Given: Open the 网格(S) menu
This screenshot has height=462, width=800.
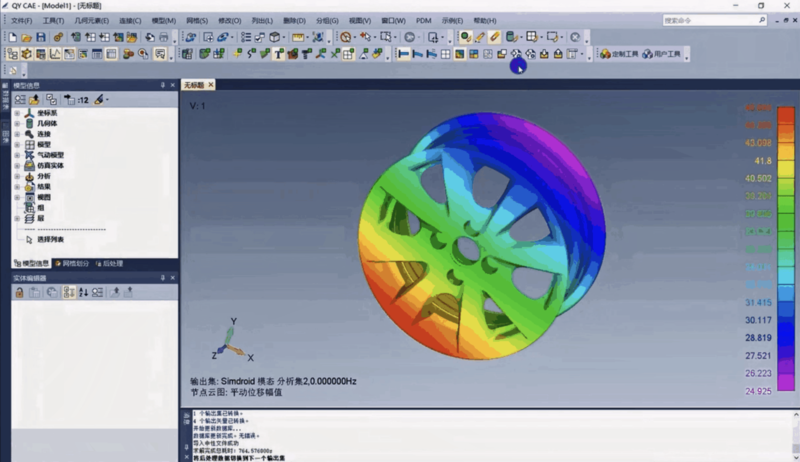Looking at the screenshot, I should (x=197, y=20).
